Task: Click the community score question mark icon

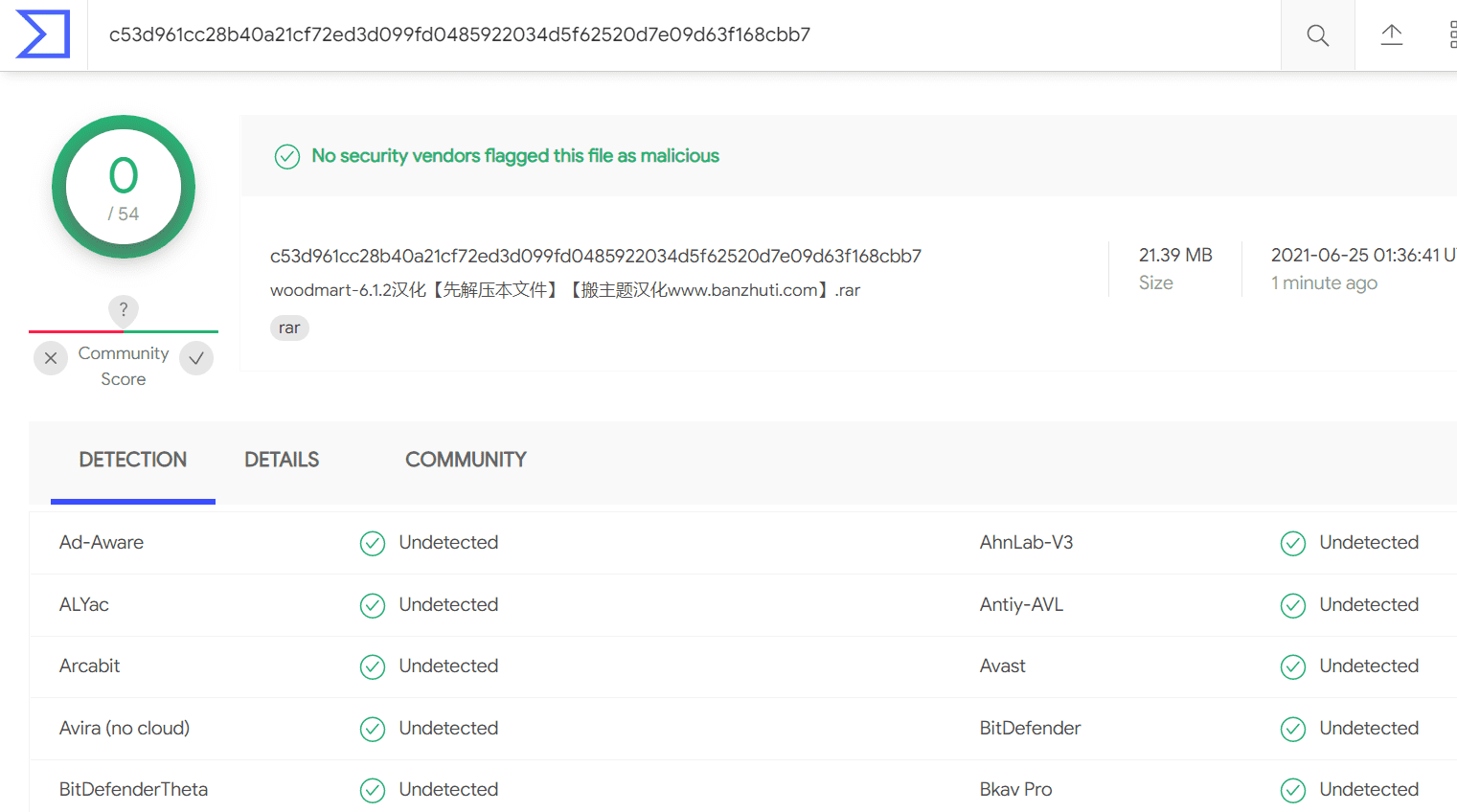Action: click(x=124, y=309)
